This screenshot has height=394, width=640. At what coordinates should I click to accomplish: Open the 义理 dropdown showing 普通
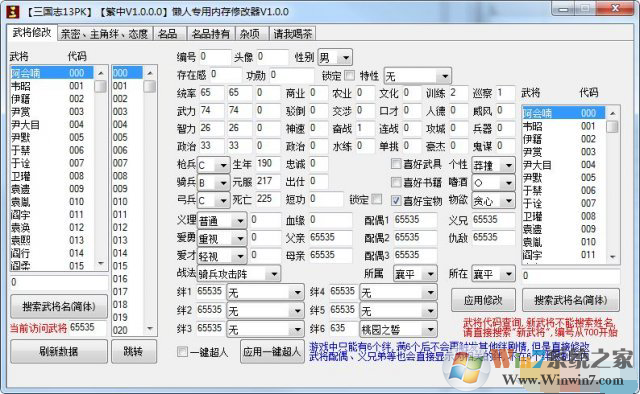tap(222, 221)
